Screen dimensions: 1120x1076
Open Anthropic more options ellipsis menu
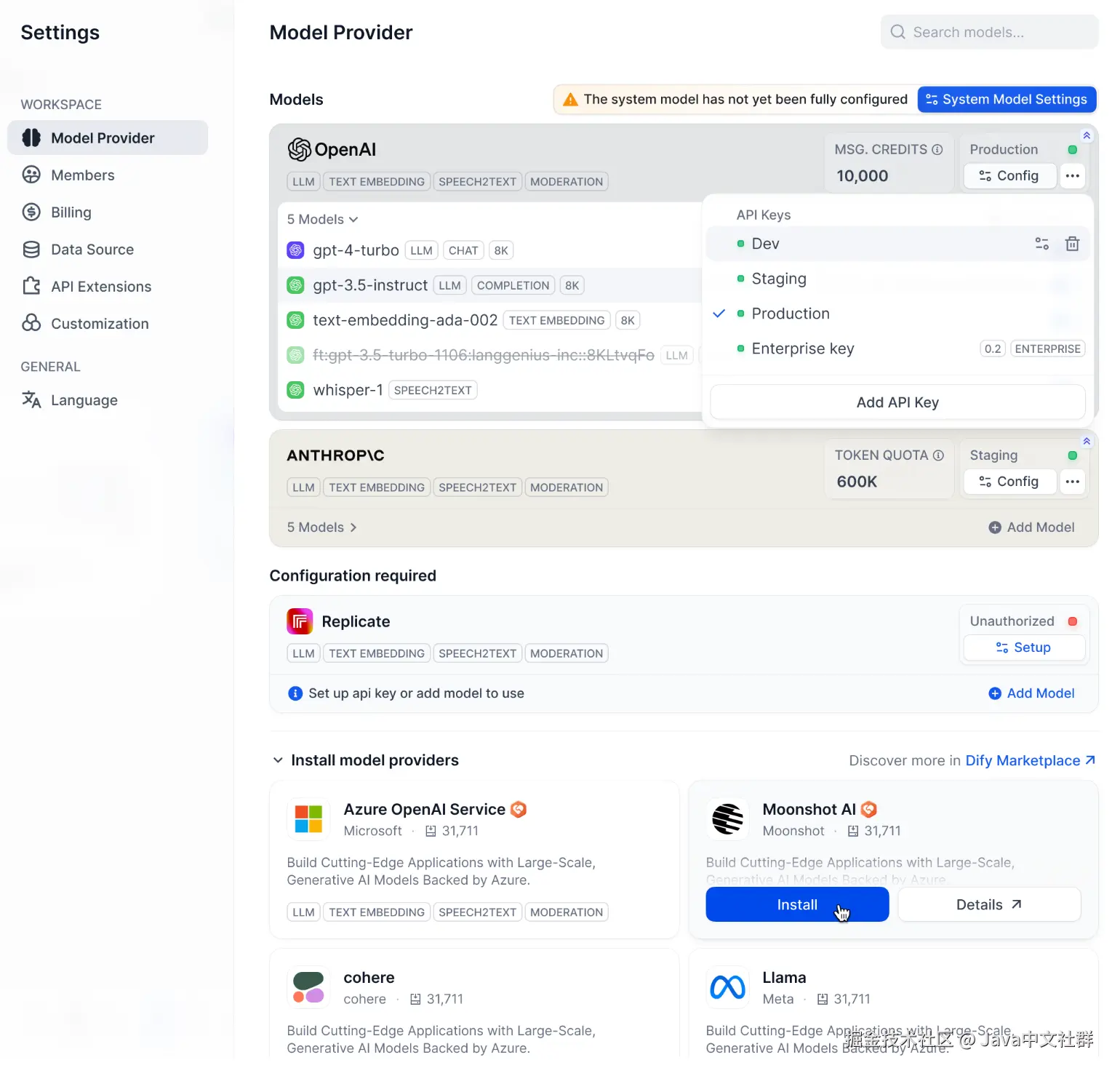(x=1072, y=482)
